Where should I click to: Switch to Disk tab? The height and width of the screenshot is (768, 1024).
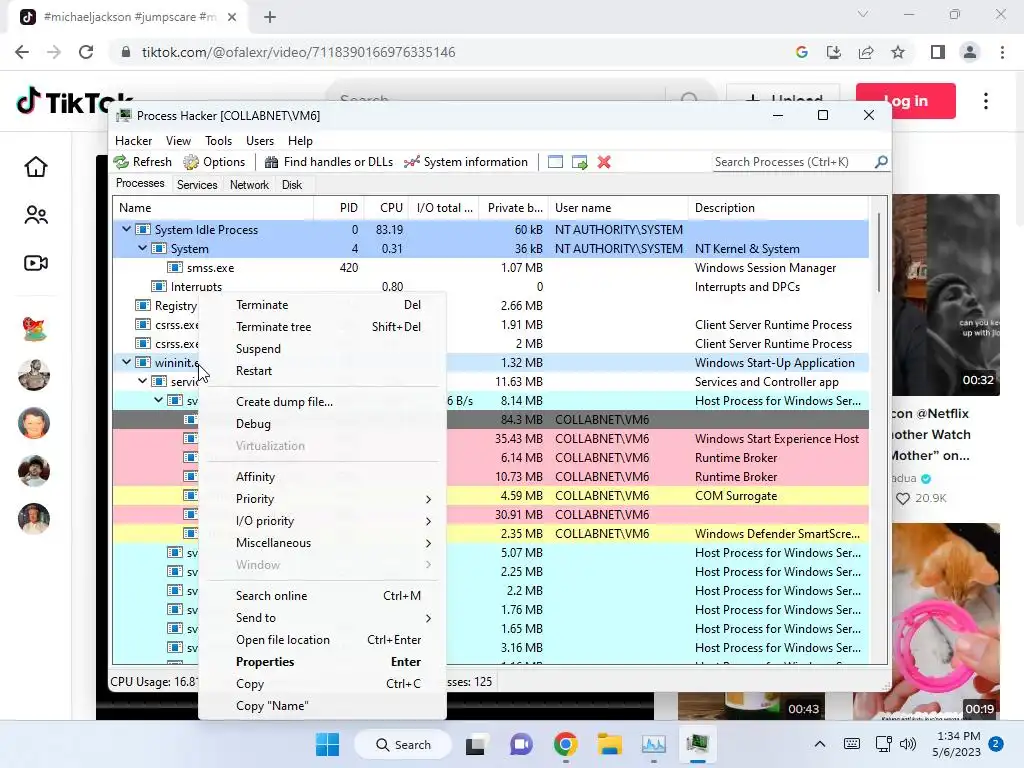(x=292, y=185)
